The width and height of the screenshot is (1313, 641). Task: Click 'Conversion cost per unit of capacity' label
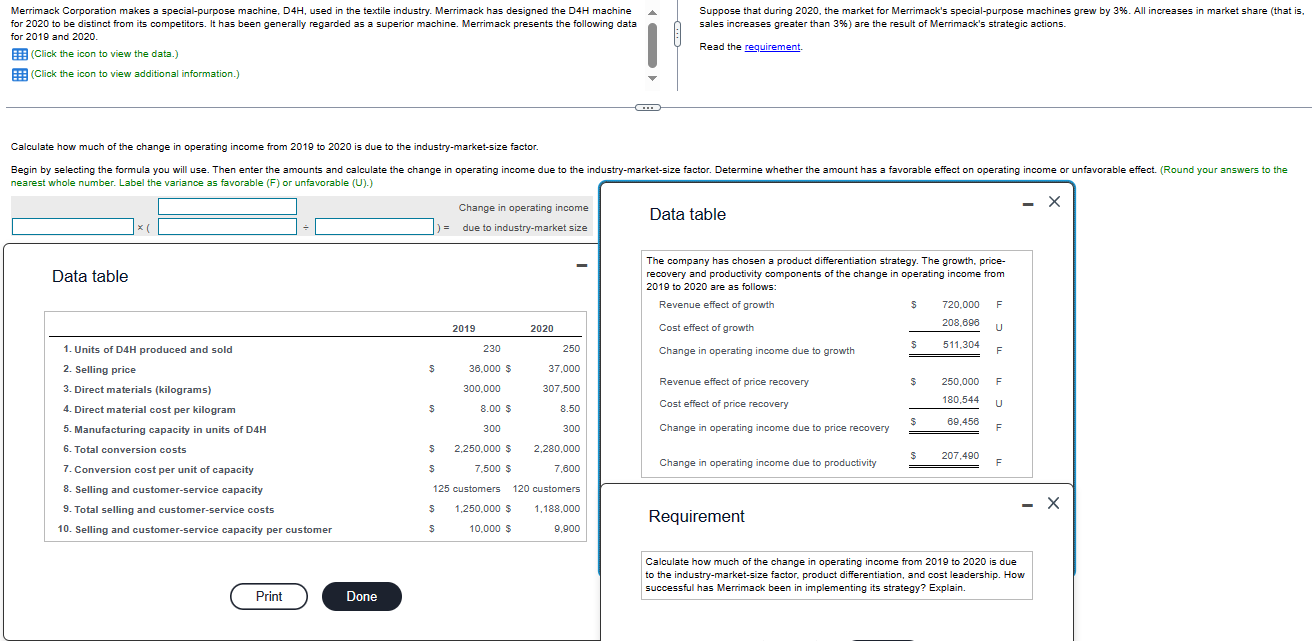point(158,469)
